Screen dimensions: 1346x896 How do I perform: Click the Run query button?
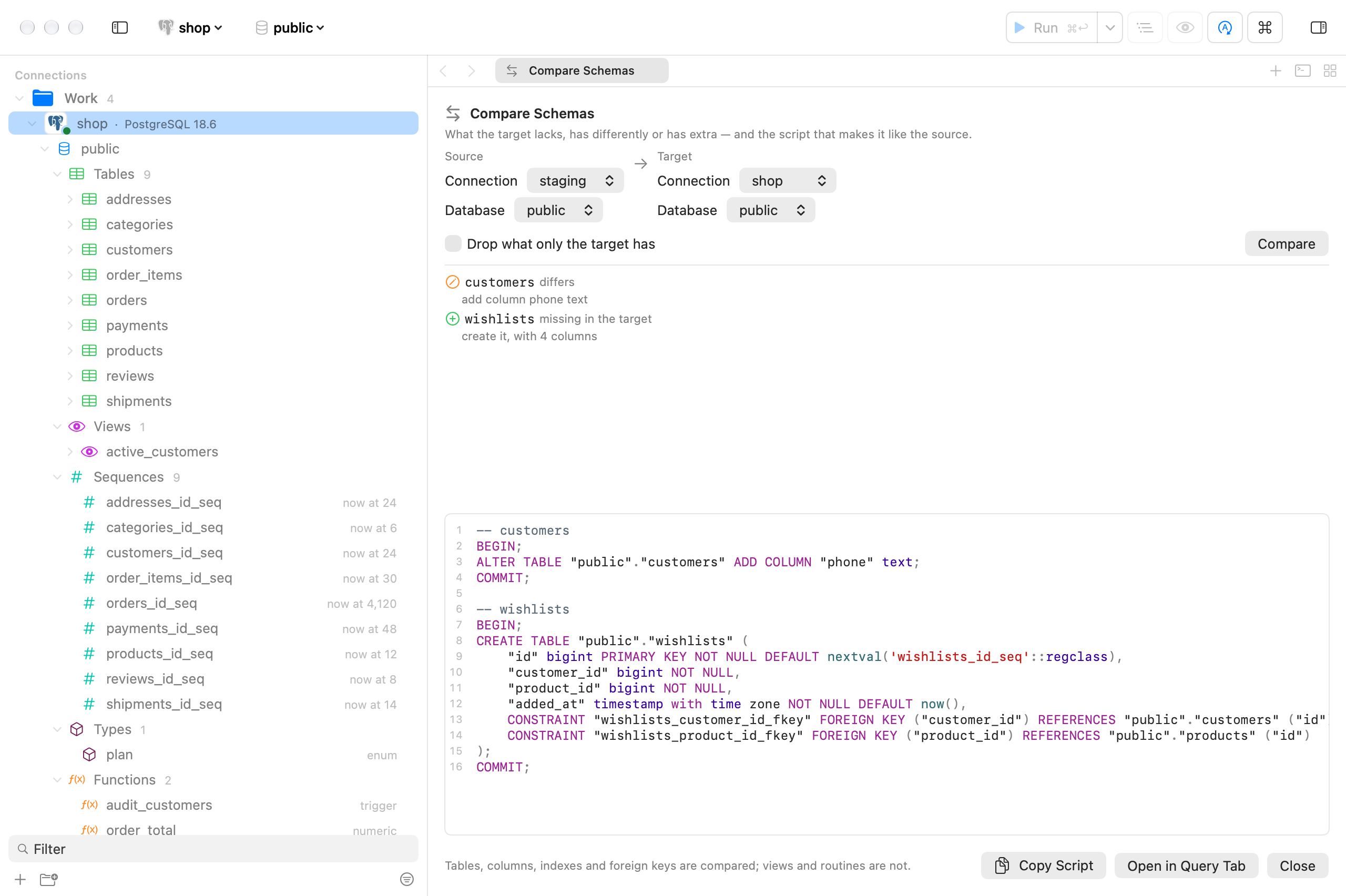(x=1051, y=27)
